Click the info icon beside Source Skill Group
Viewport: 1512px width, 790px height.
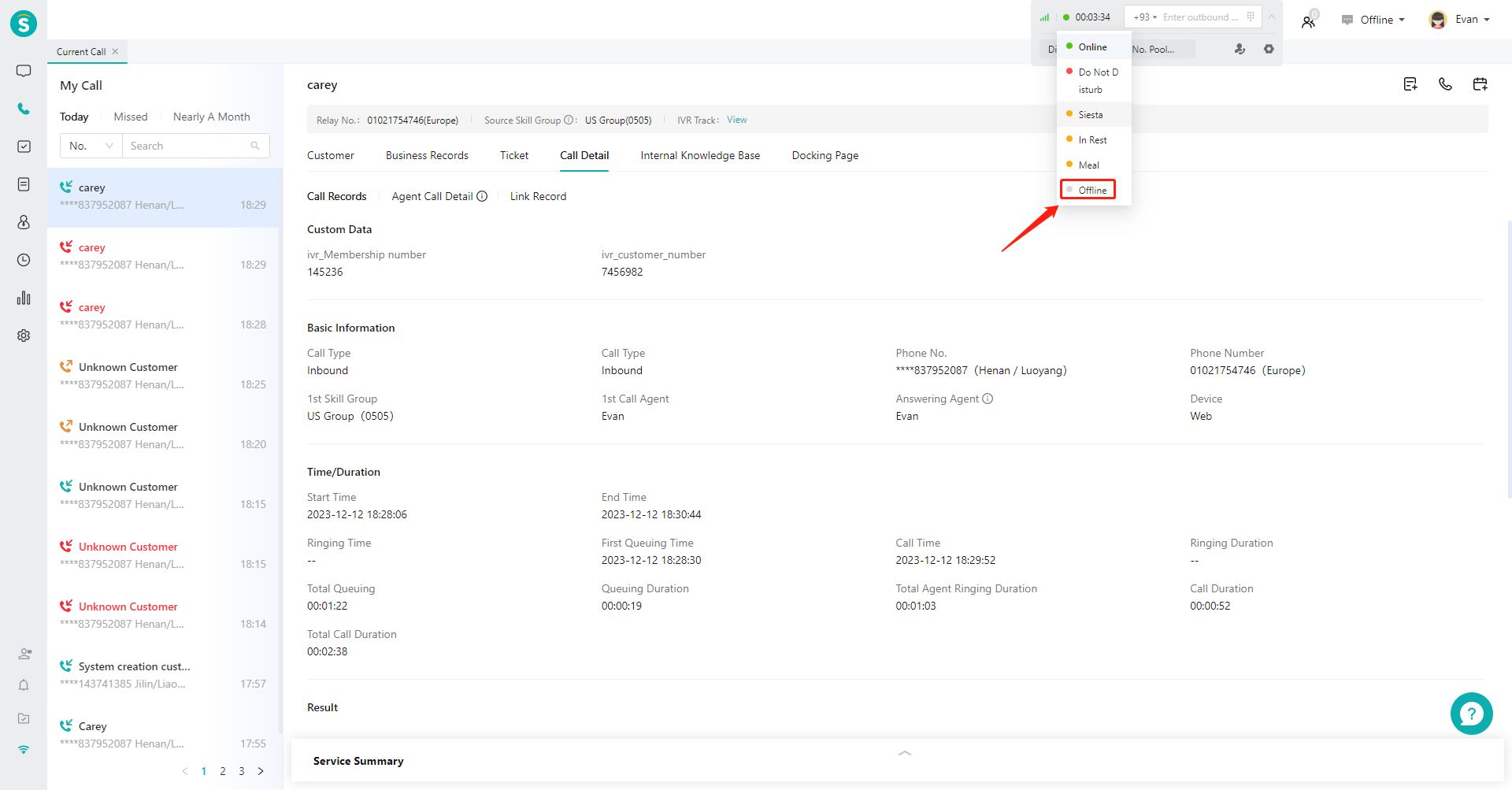[569, 121]
